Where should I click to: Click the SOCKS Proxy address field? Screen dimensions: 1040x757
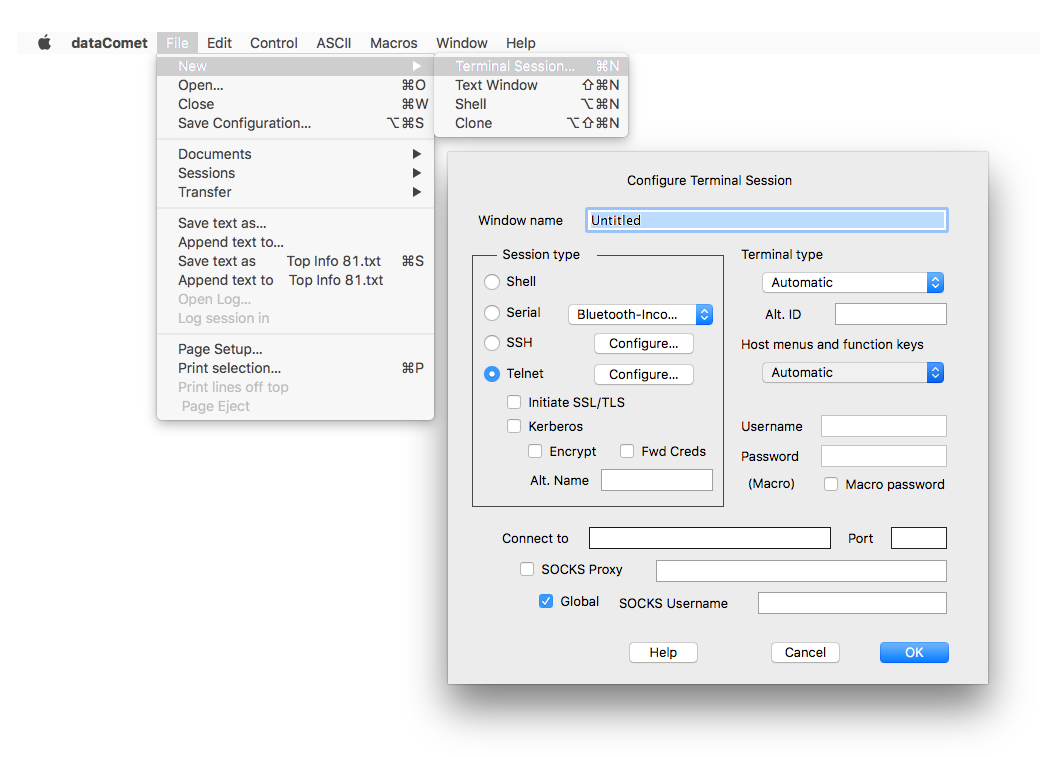point(801,571)
